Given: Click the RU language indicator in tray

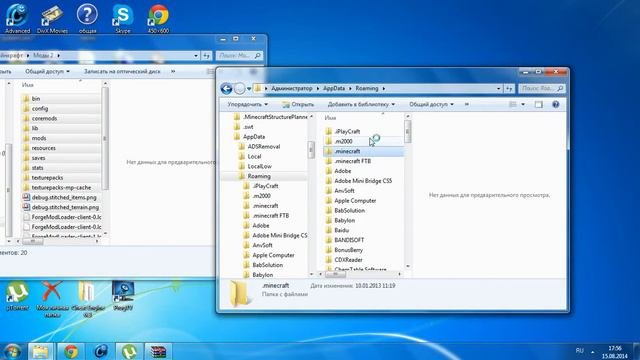Looking at the screenshot, I should (579, 351).
